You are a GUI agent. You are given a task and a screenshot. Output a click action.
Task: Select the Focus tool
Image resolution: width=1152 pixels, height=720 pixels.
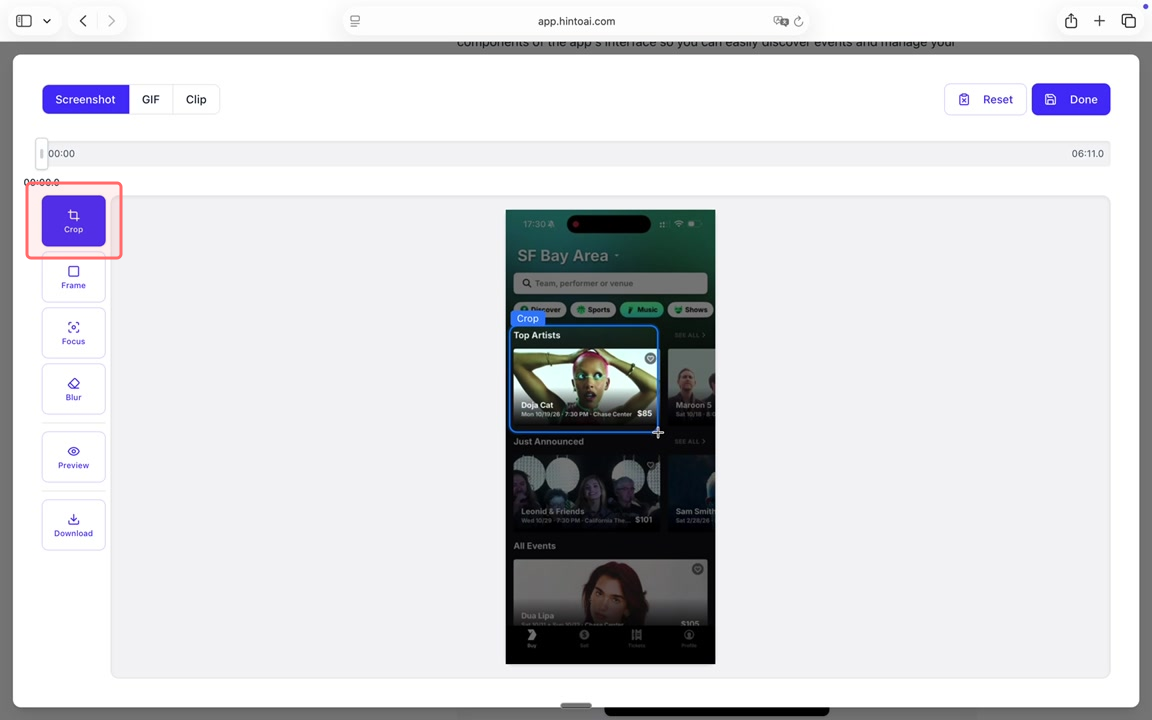point(73,333)
